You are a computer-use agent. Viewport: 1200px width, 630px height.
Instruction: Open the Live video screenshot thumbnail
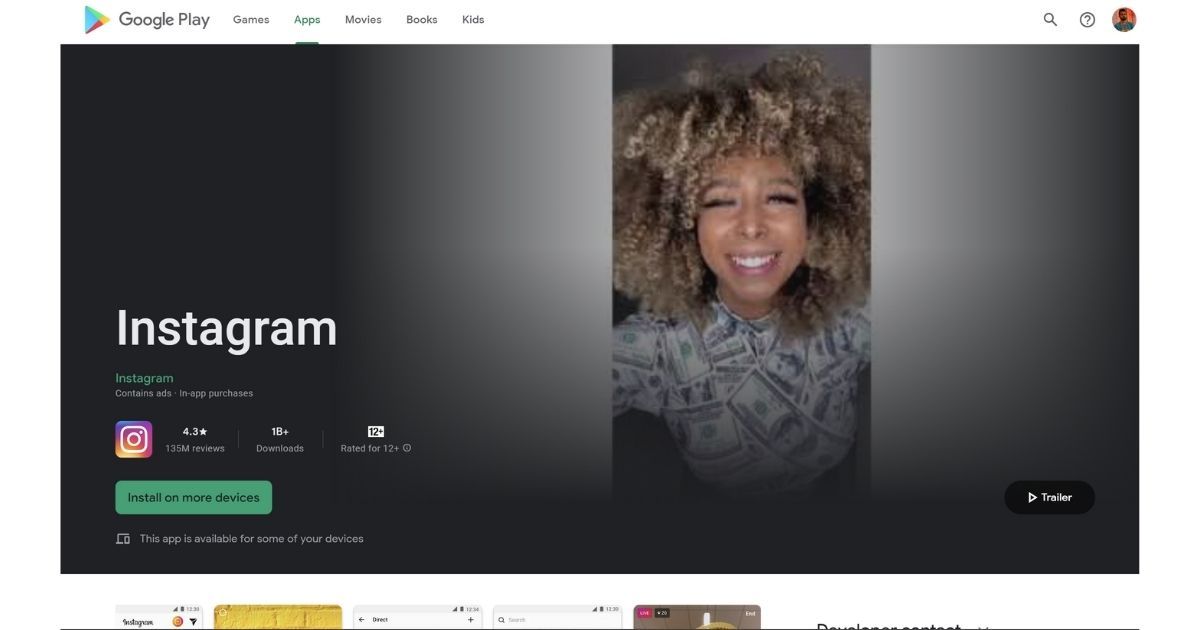[697, 617]
